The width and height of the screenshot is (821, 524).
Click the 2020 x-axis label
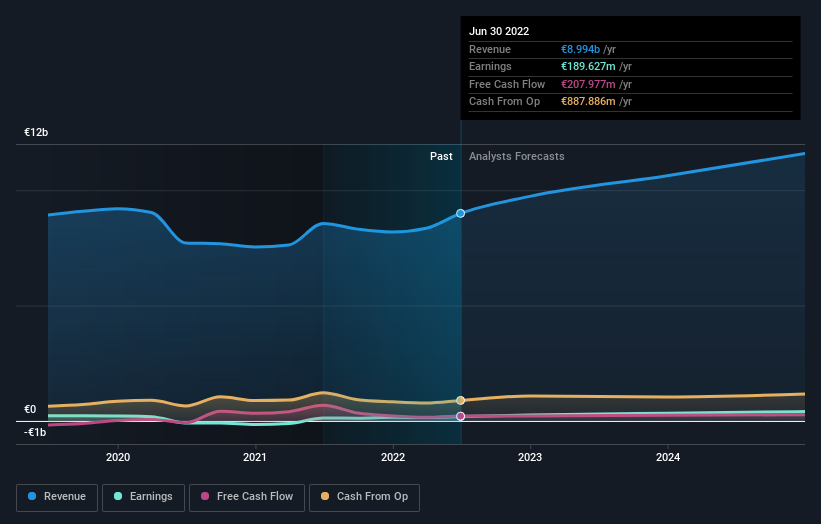[118, 458]
